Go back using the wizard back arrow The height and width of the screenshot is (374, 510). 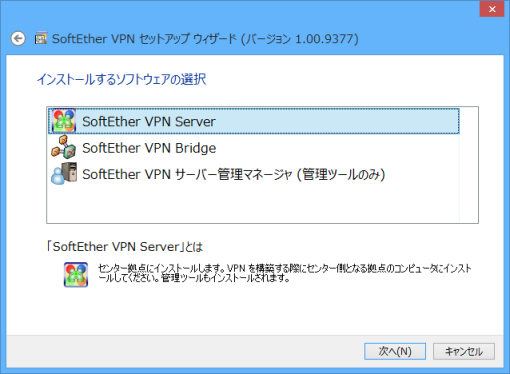click(x=18, y=39)
